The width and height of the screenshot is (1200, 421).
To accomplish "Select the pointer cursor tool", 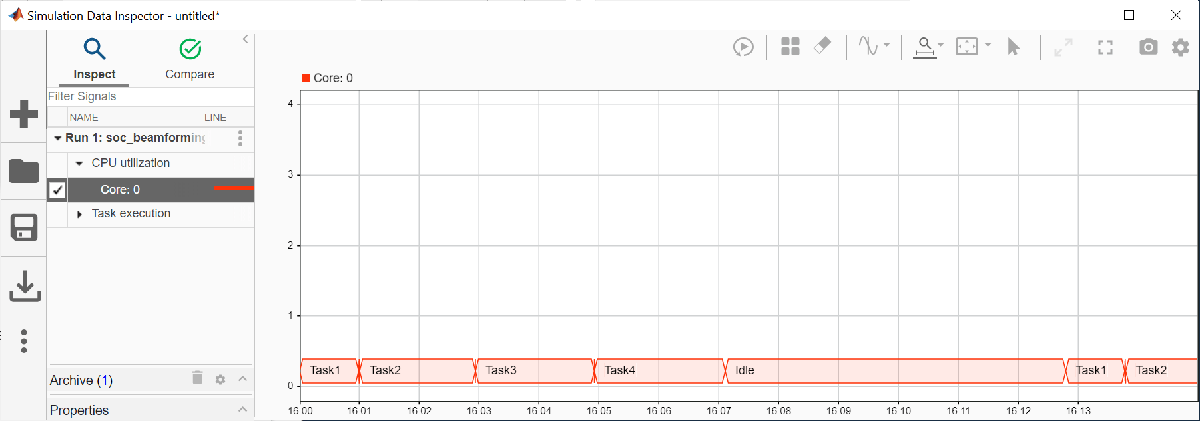I will tap(1013, 46).
